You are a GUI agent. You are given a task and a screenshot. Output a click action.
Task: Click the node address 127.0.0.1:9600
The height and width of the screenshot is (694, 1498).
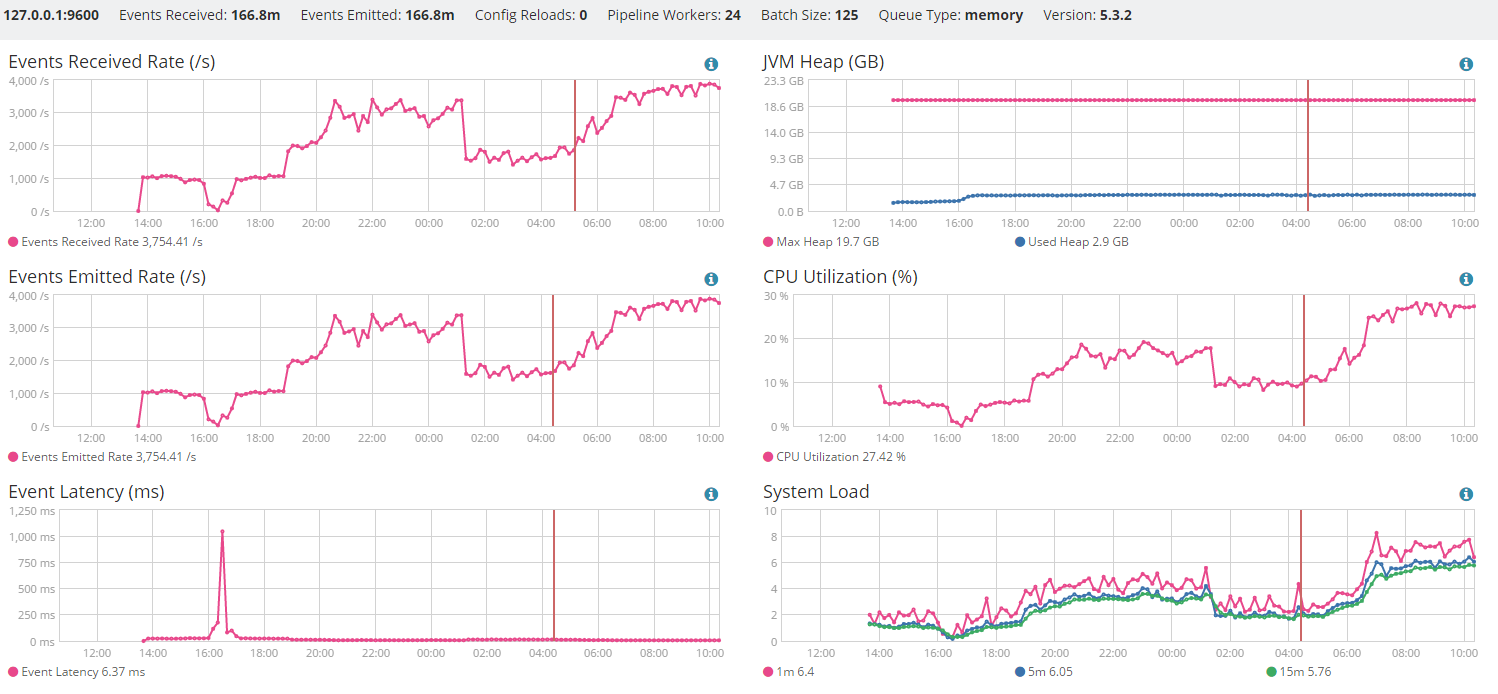(x=53, y=15)
